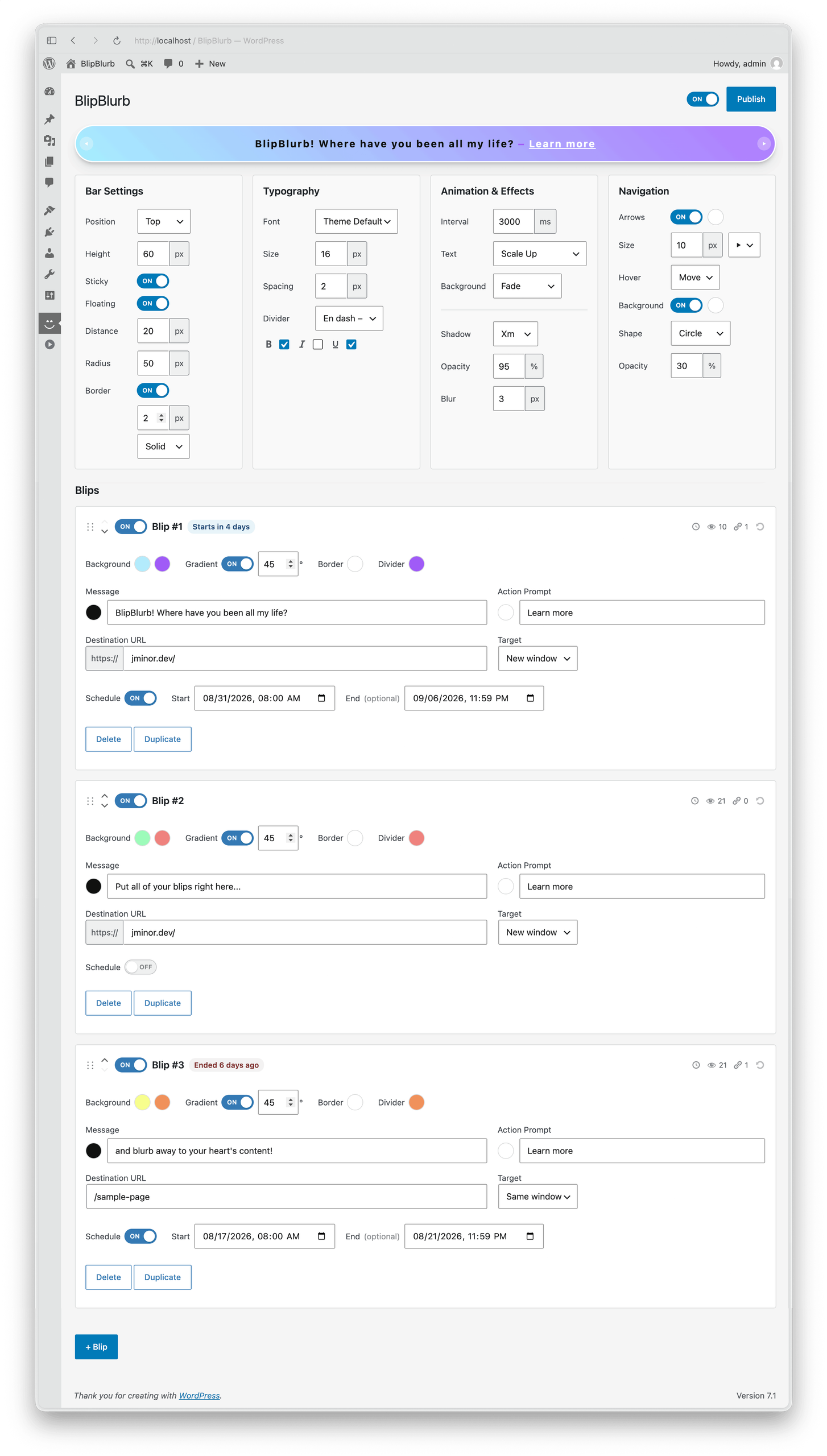Toggle the browser sidebar panel icon
827x1456 pixels.
pos(52,40)
